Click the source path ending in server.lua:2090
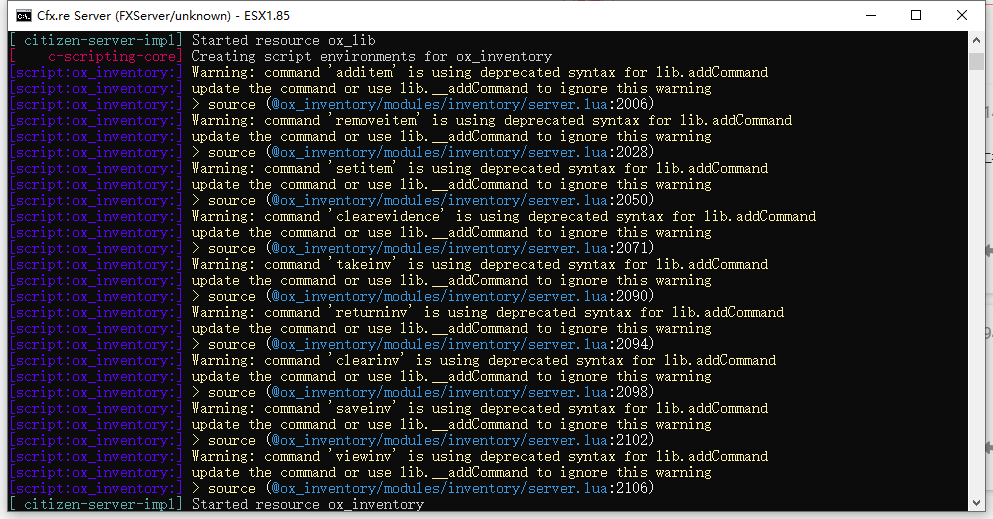Viewport: 993px width, 519px height. point(460,297)
